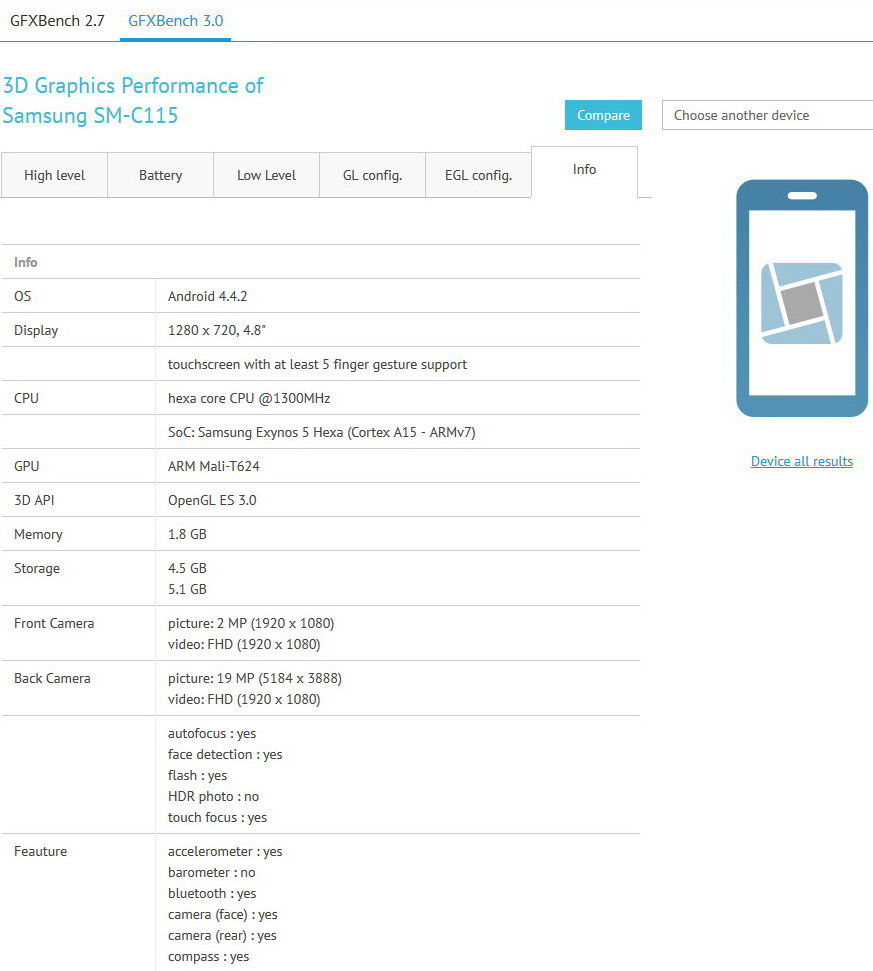This screenshot has height=971, width=873.
Task: Open the High level tab
Action: 54,175
